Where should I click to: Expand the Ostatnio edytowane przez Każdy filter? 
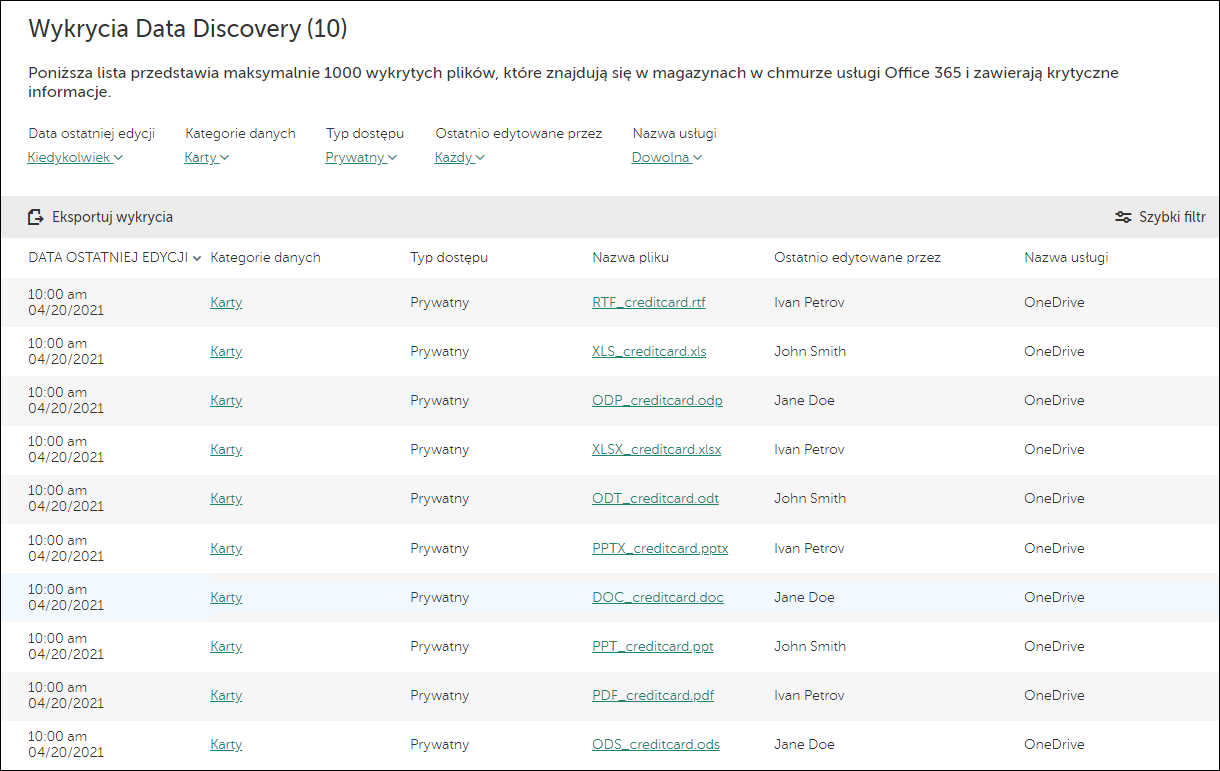(460, 157)
